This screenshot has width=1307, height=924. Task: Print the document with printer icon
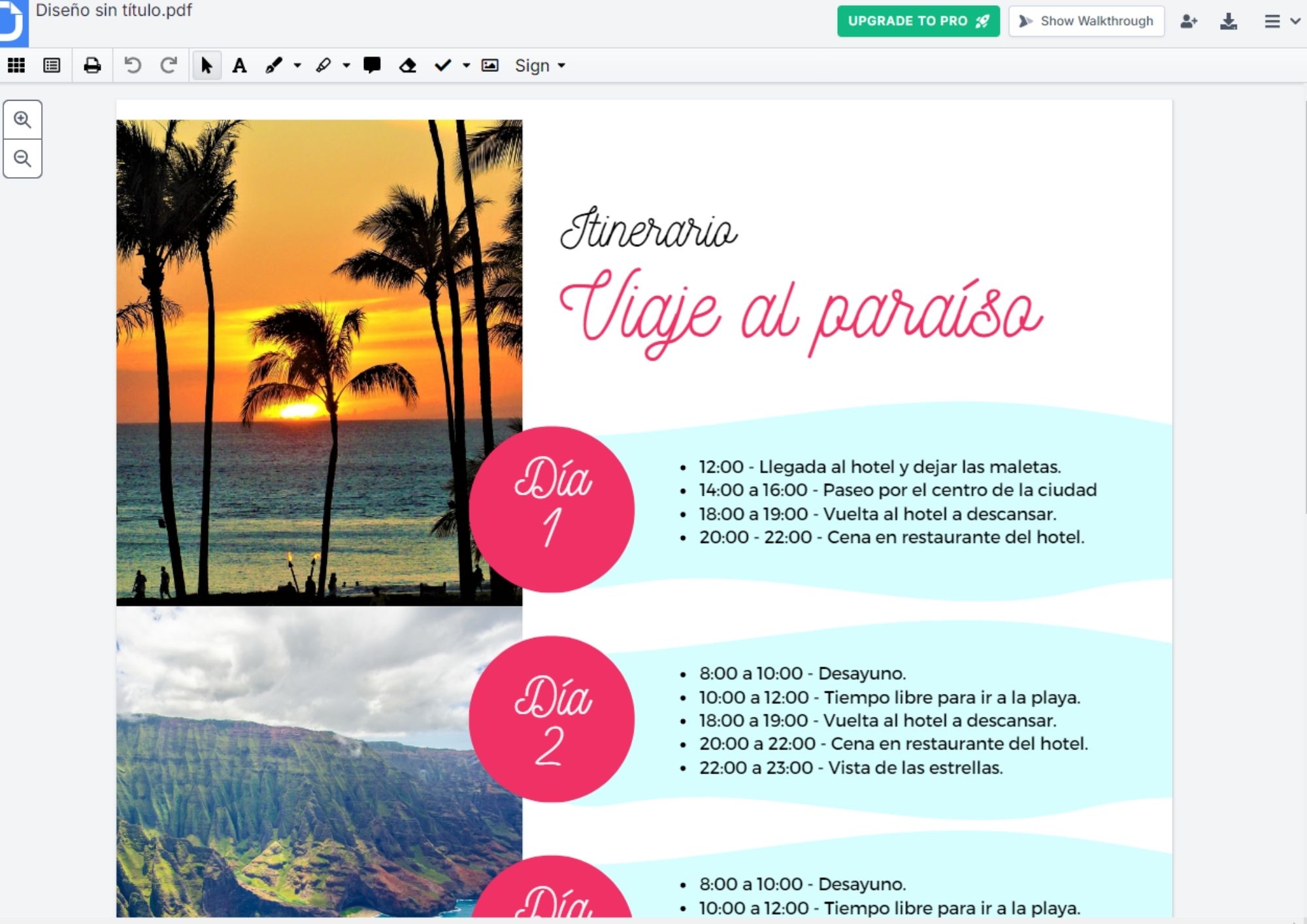[x=92, y=65]
